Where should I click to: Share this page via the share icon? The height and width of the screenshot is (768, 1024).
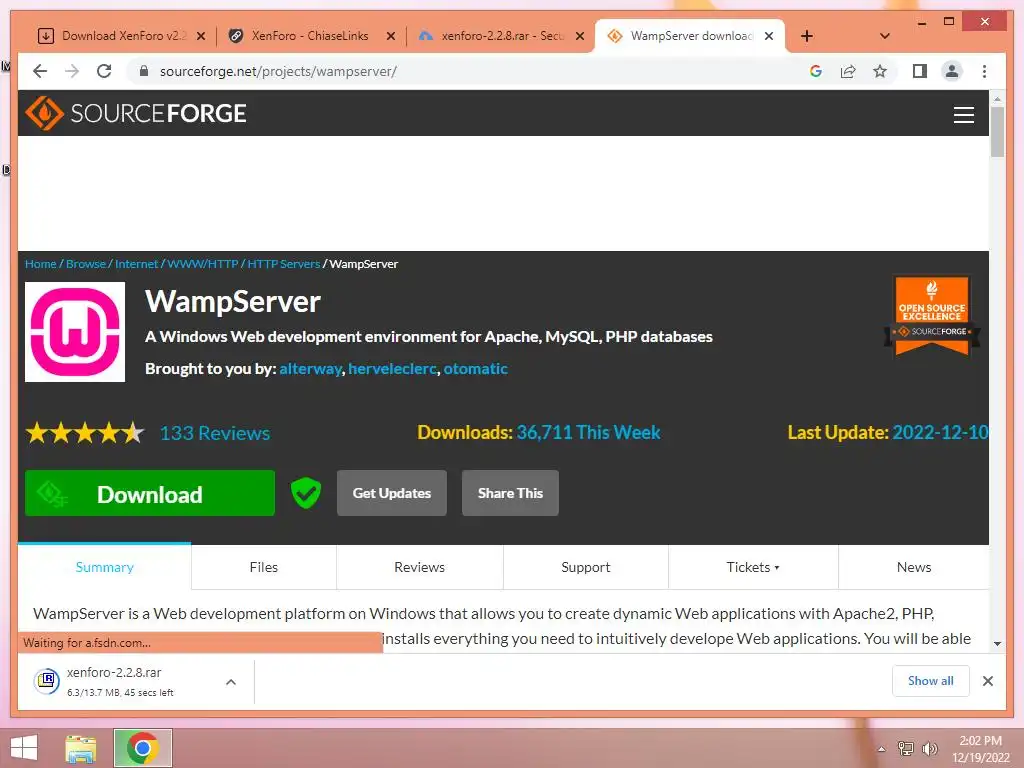[848, 71]
